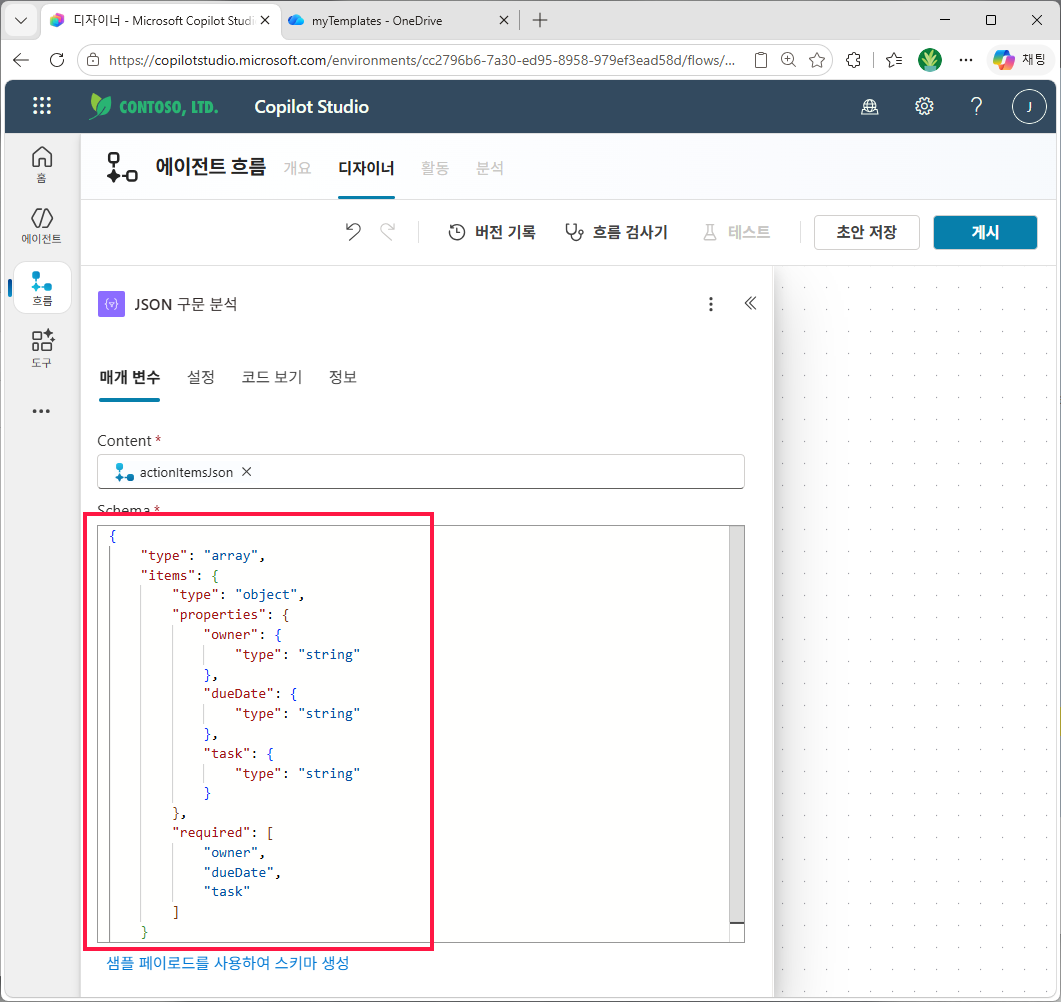Click "required" key in schema
Screen dimensions: 1061x1002
click(x=210, y=832)
